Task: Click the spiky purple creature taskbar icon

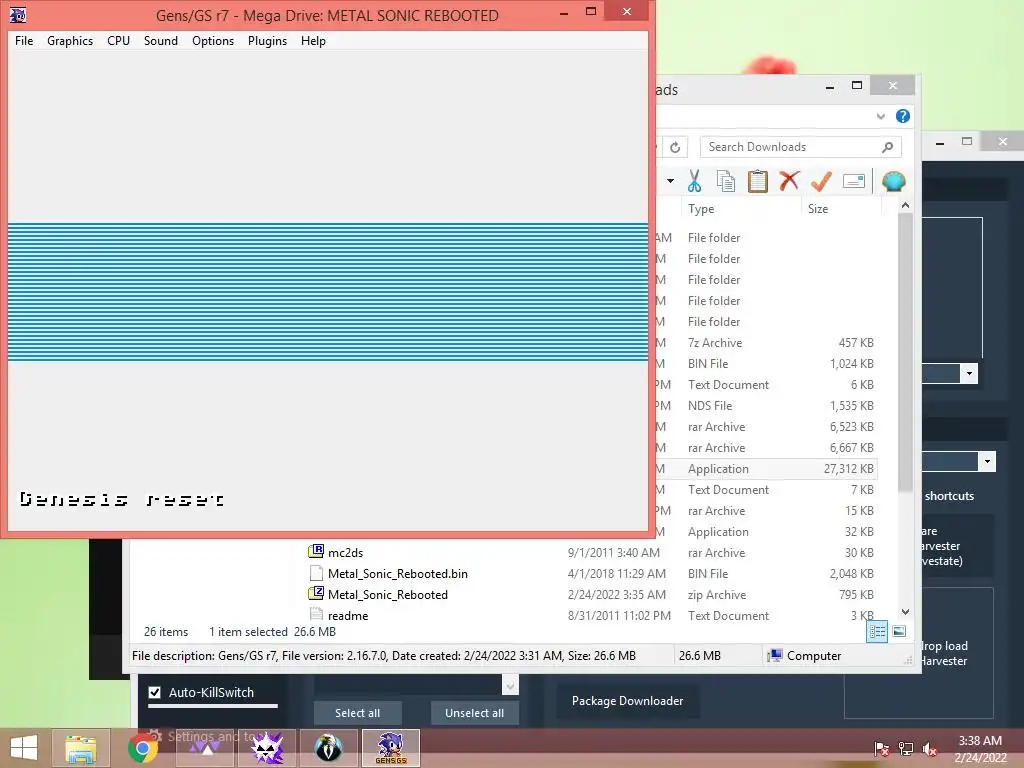Action: point(267,748)
